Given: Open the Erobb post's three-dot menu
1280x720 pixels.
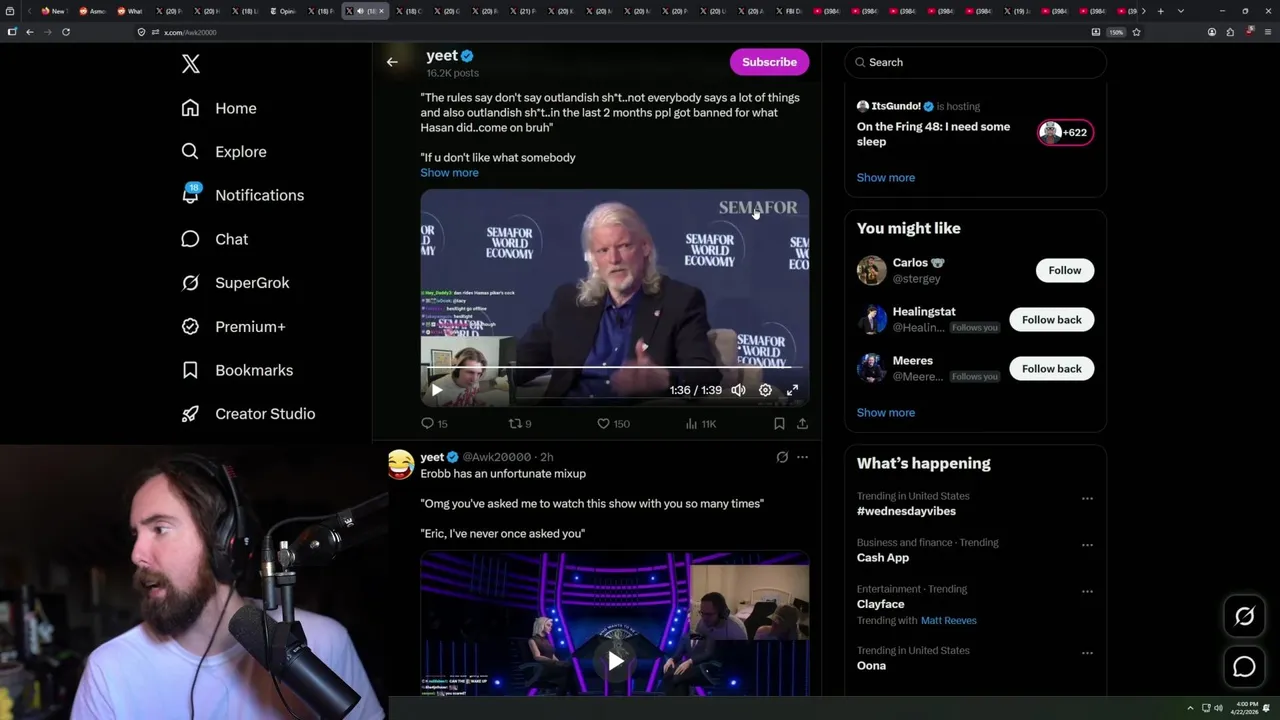Looking at the screenshot, I should click(x=802, y=457).
